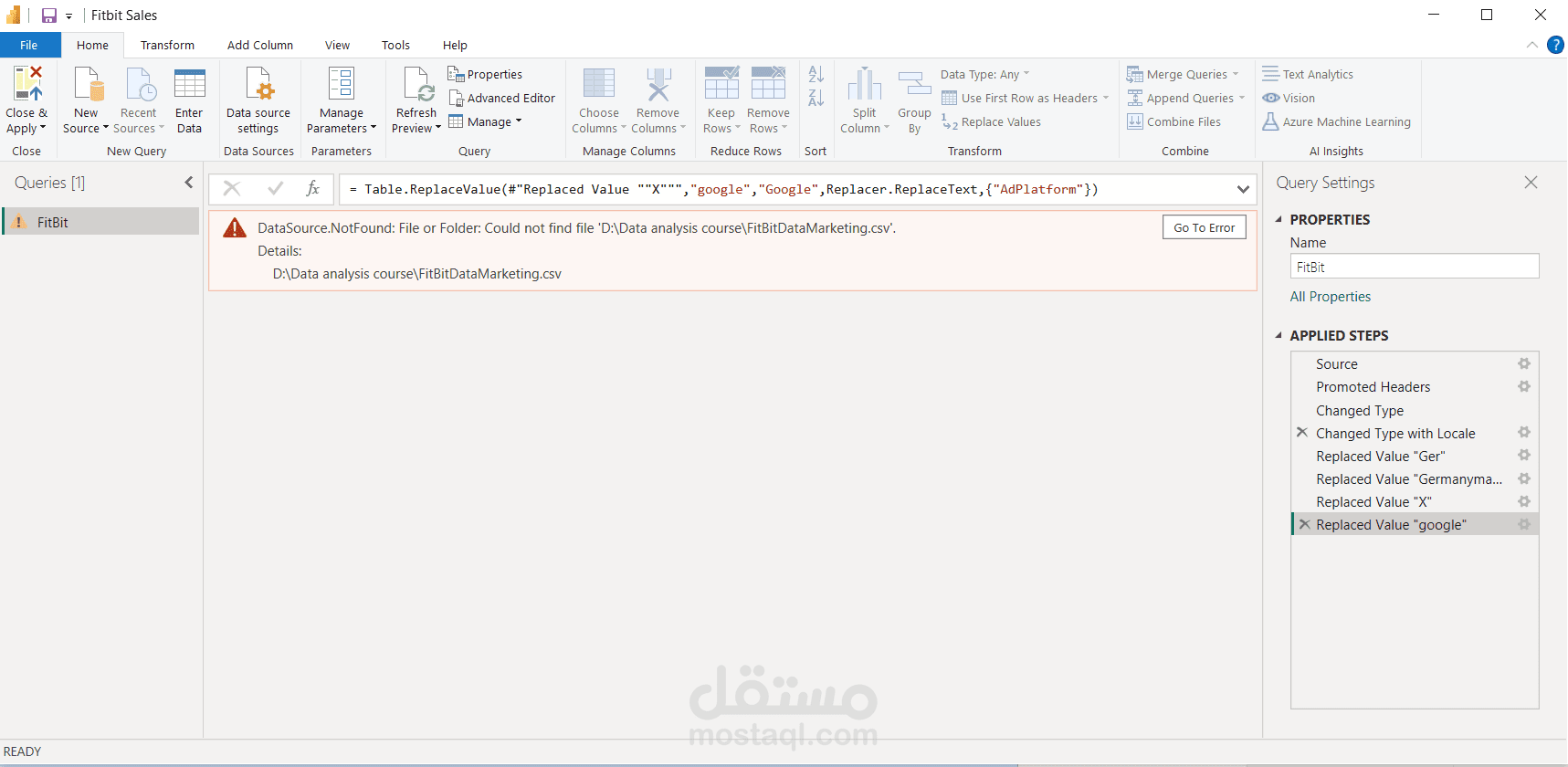Open Enter Data table icon

point(189,83)
